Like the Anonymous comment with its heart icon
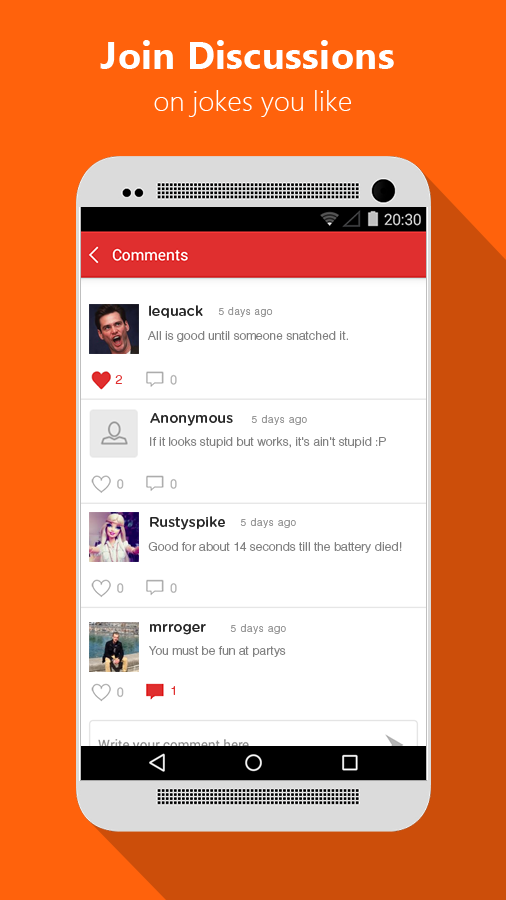 (101, 484)
